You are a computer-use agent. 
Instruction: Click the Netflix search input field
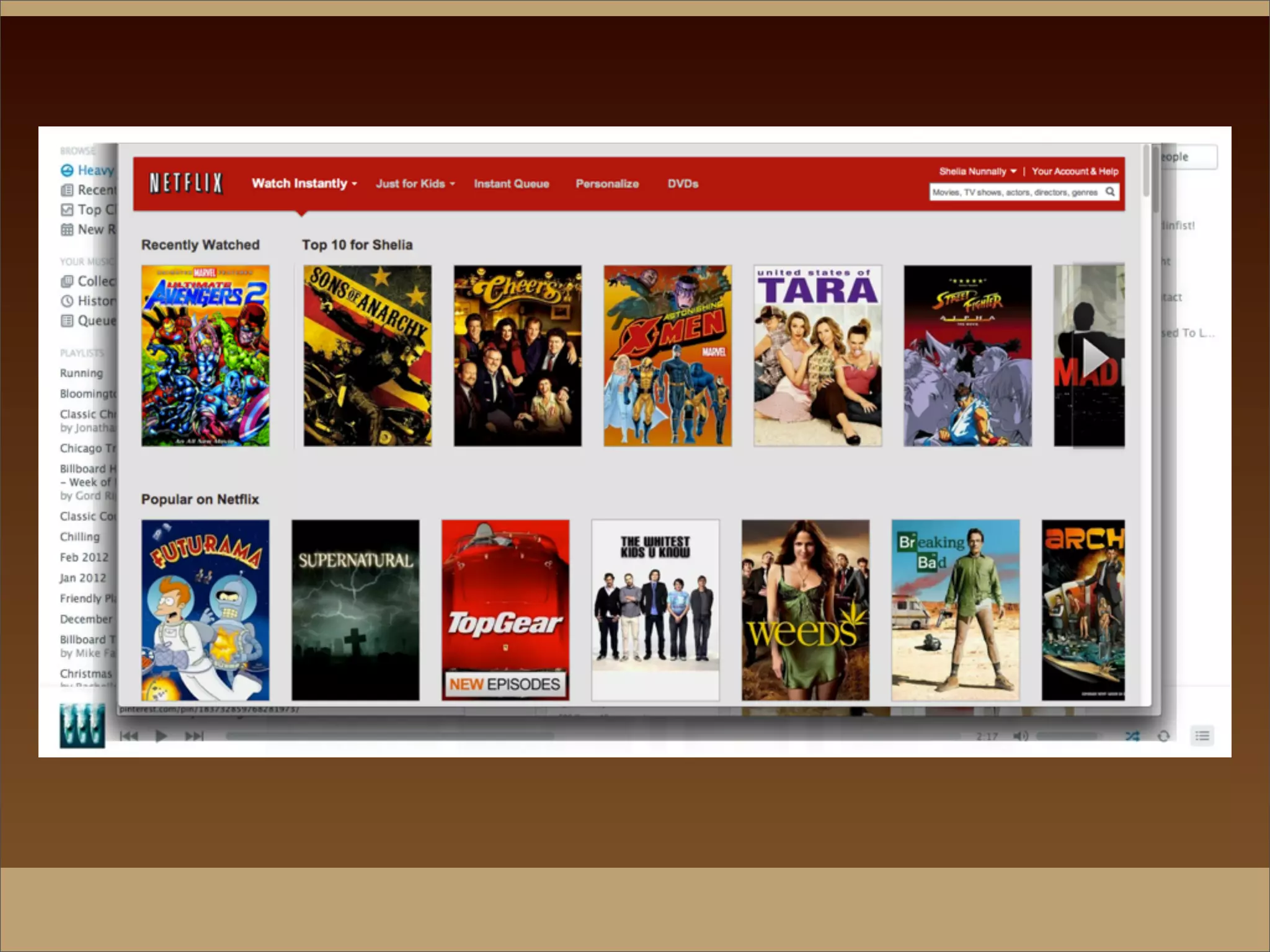point(1015,192)
